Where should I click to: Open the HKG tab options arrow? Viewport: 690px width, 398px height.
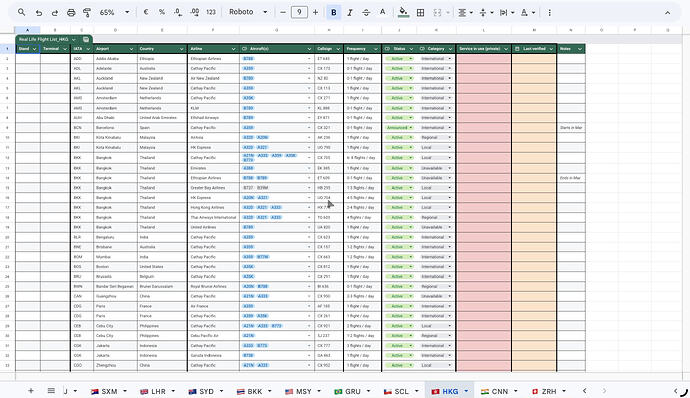coord(466,391)
